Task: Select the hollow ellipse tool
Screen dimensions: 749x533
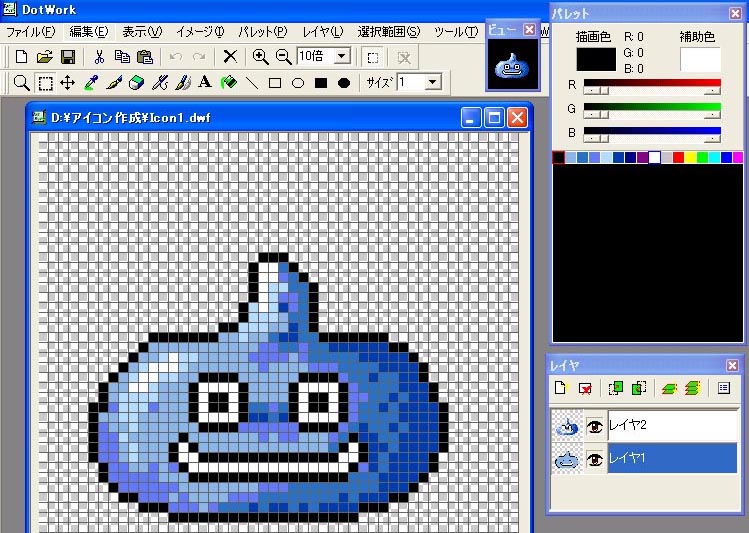Action: 298,83
